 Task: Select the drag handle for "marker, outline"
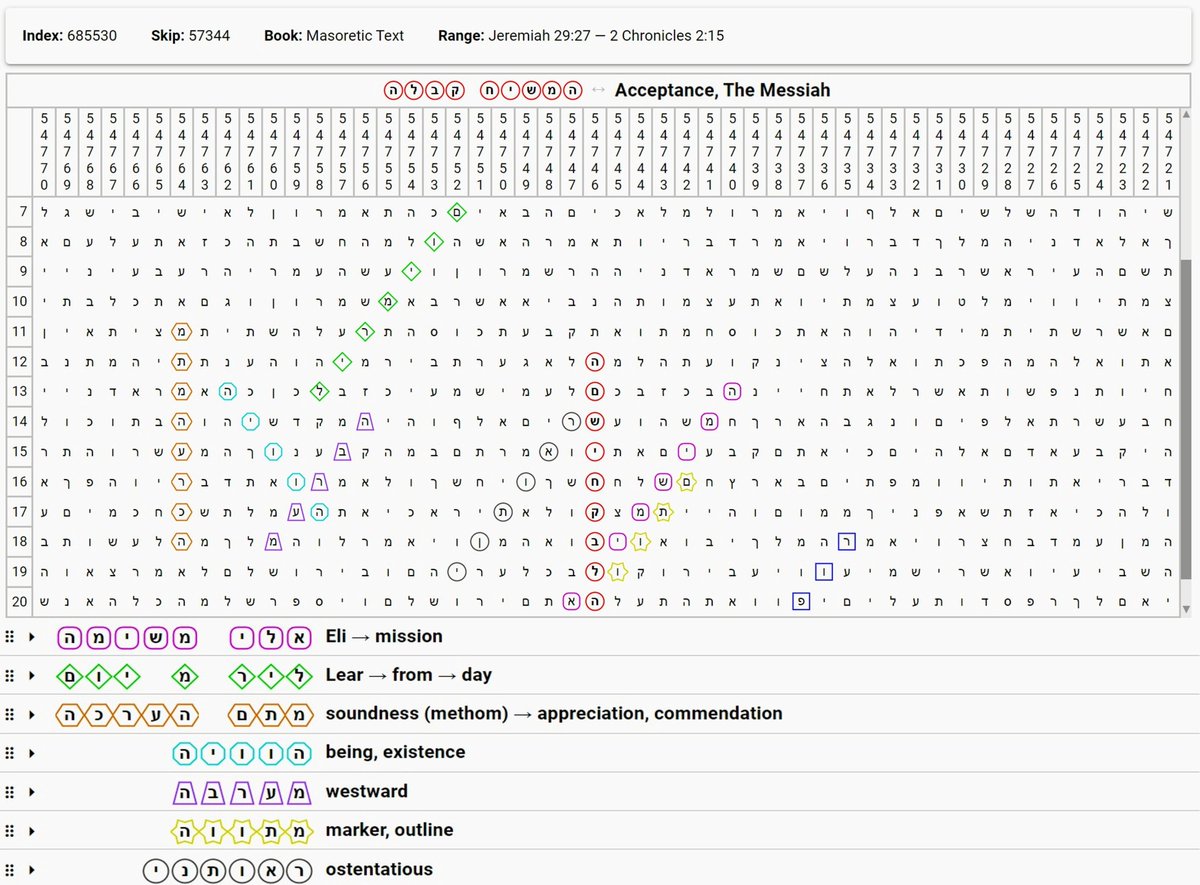(10, 830)
